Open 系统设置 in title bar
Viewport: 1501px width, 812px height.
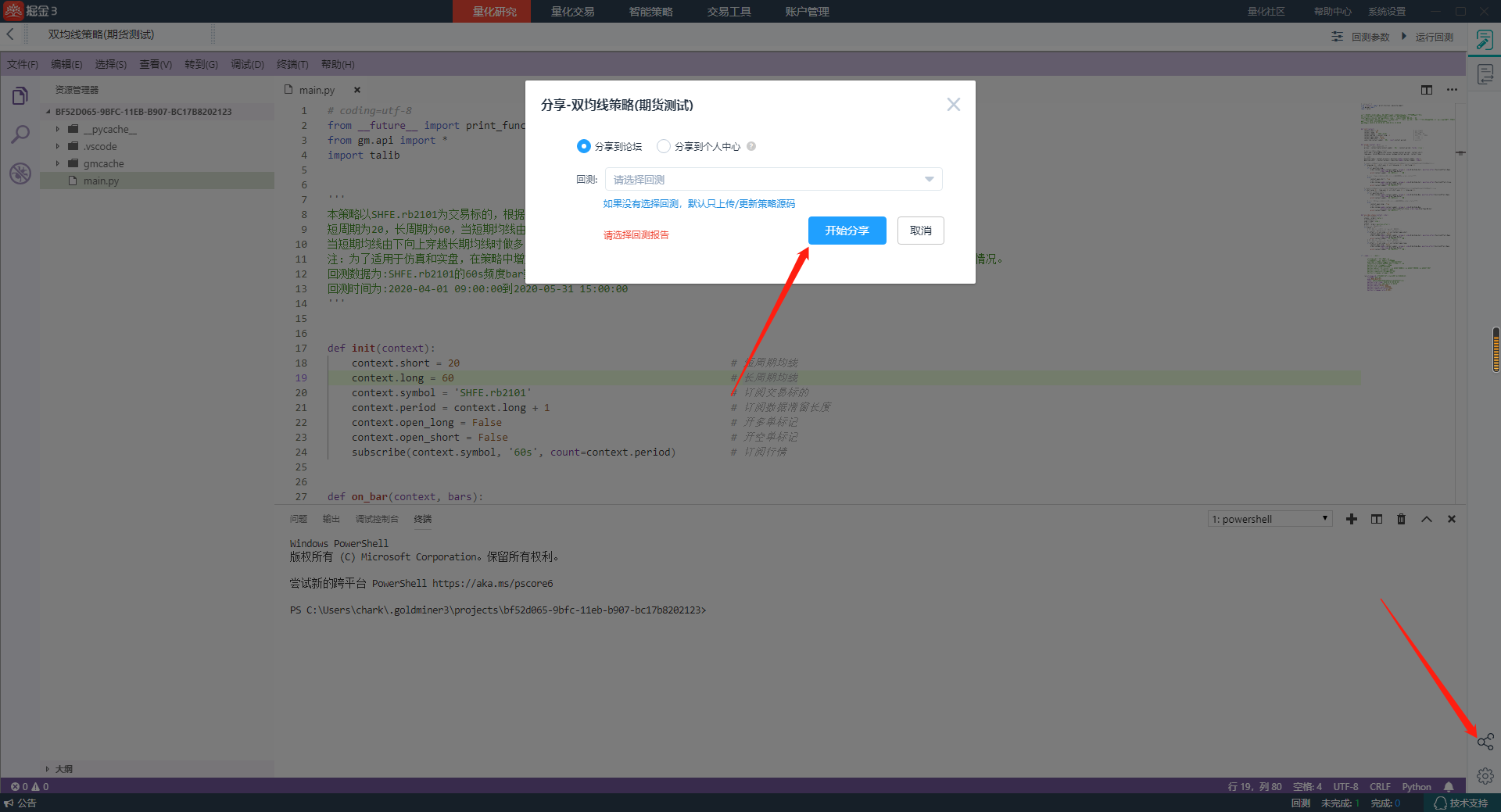point(1387,12)
